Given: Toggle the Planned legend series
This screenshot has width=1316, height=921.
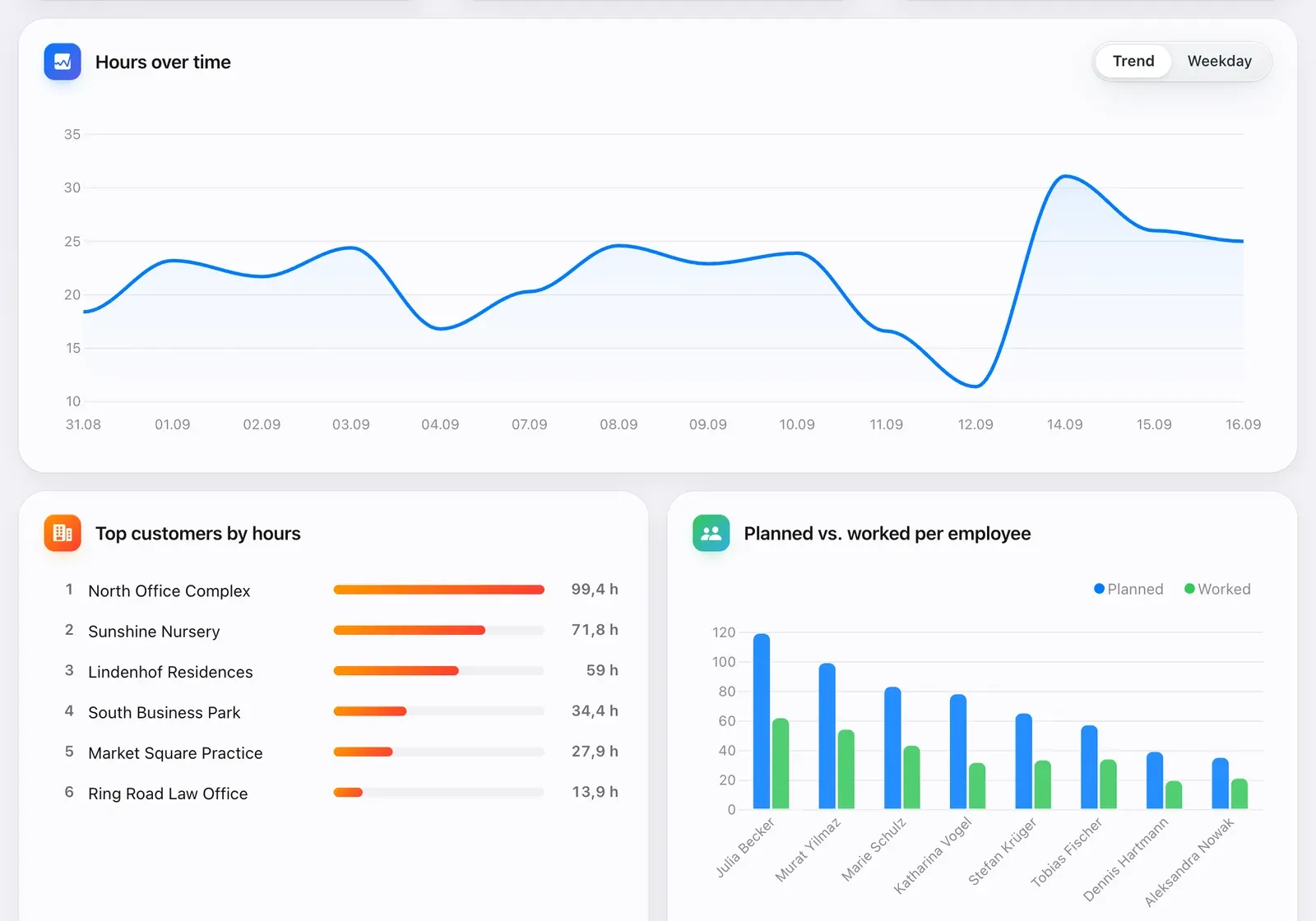Looking at the screenshot, I should tap(1128, 589).
